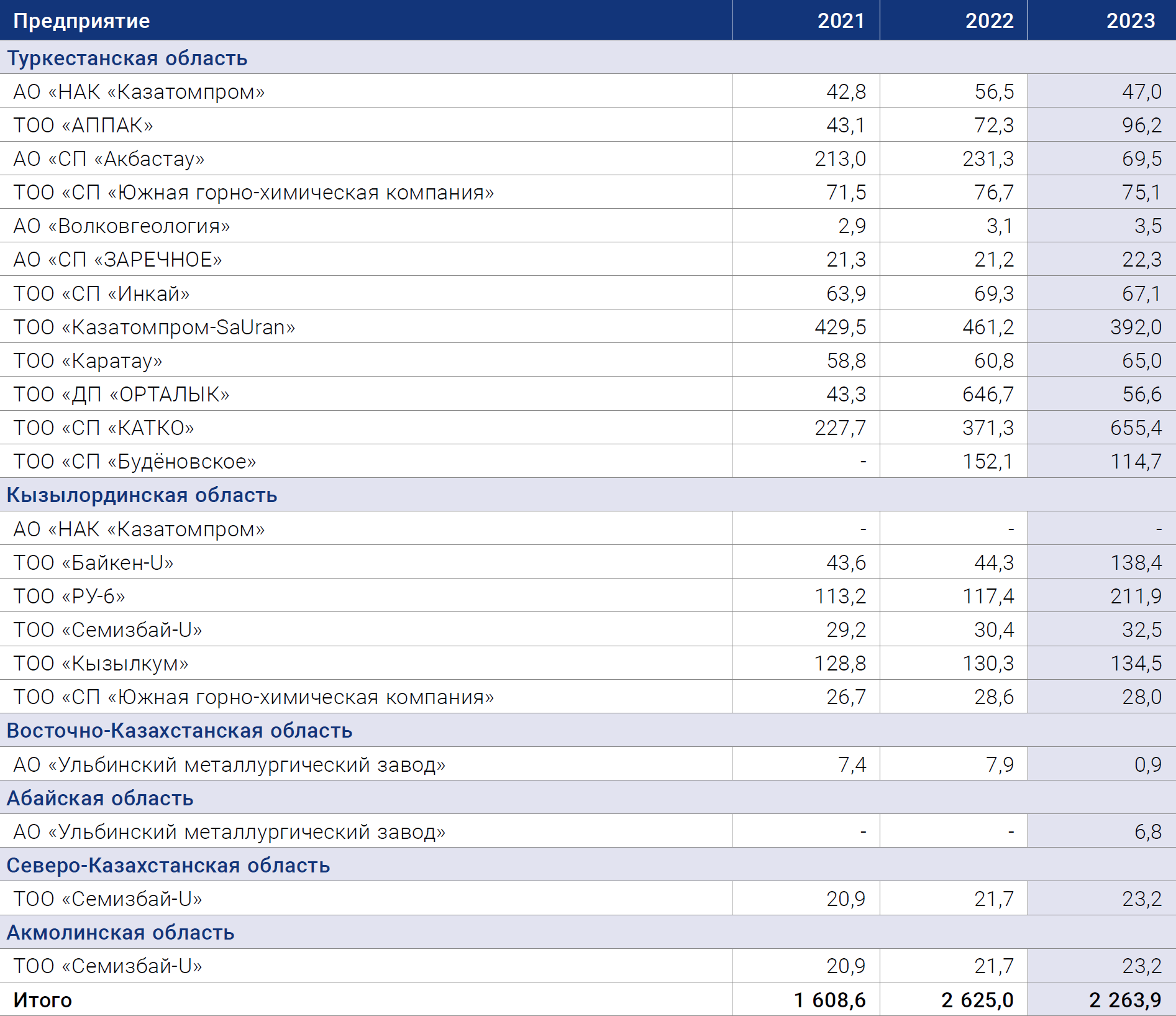
Task: Click the ТОО «Байкен-U» row label
Action: 94,562
